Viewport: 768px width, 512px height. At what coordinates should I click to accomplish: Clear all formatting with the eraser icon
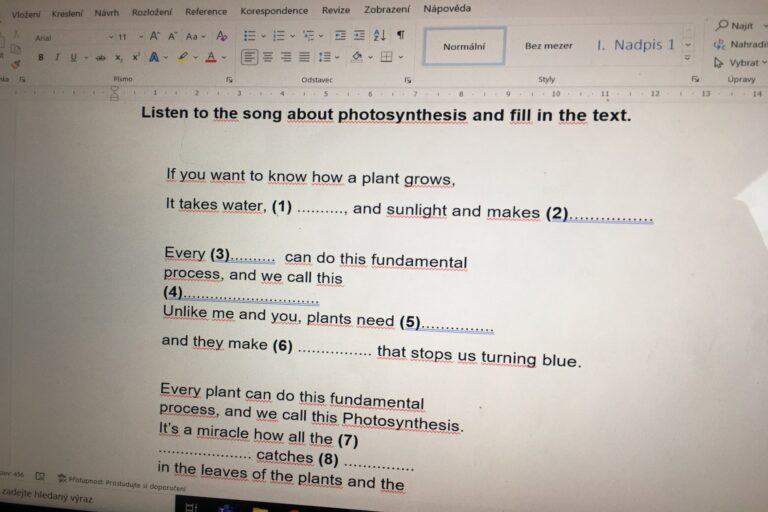(x=222, y=36)
